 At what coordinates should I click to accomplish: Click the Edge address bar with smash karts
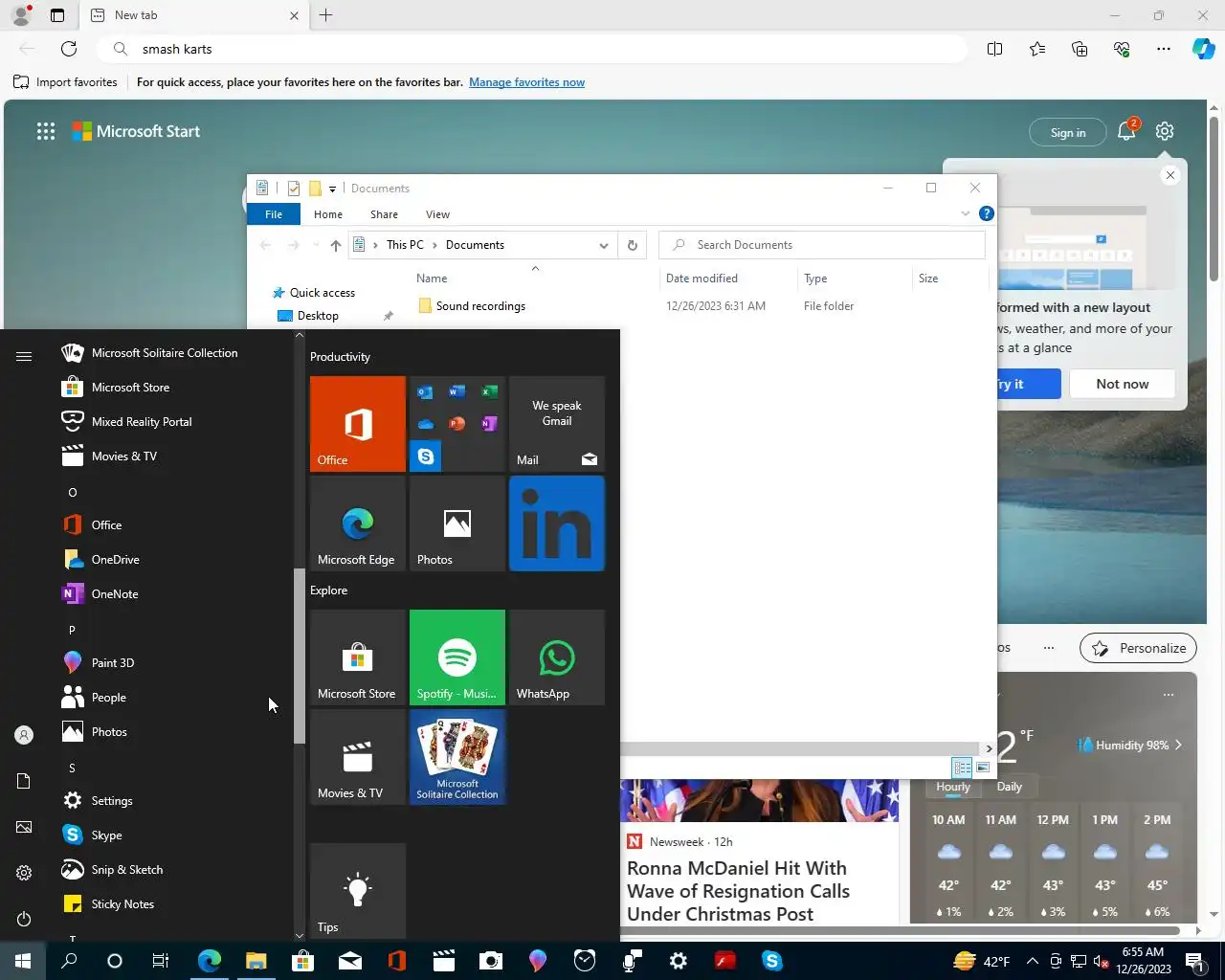[x=531, y=49]
